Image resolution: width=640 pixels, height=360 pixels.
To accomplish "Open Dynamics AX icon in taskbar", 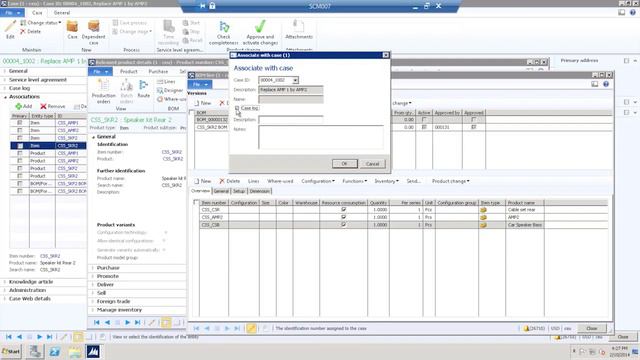I will 93,351.
